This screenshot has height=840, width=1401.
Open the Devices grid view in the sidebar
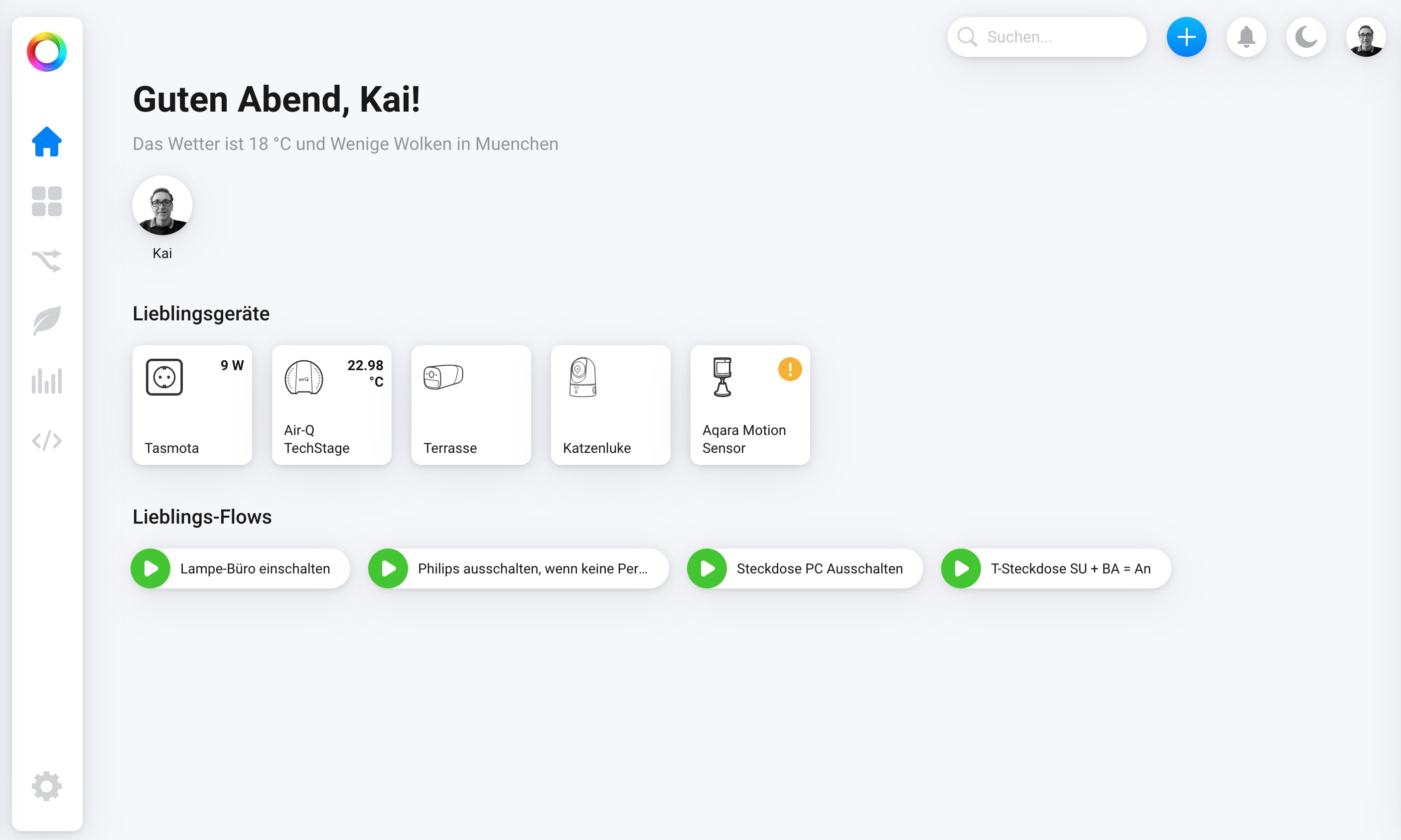point(46,201)
